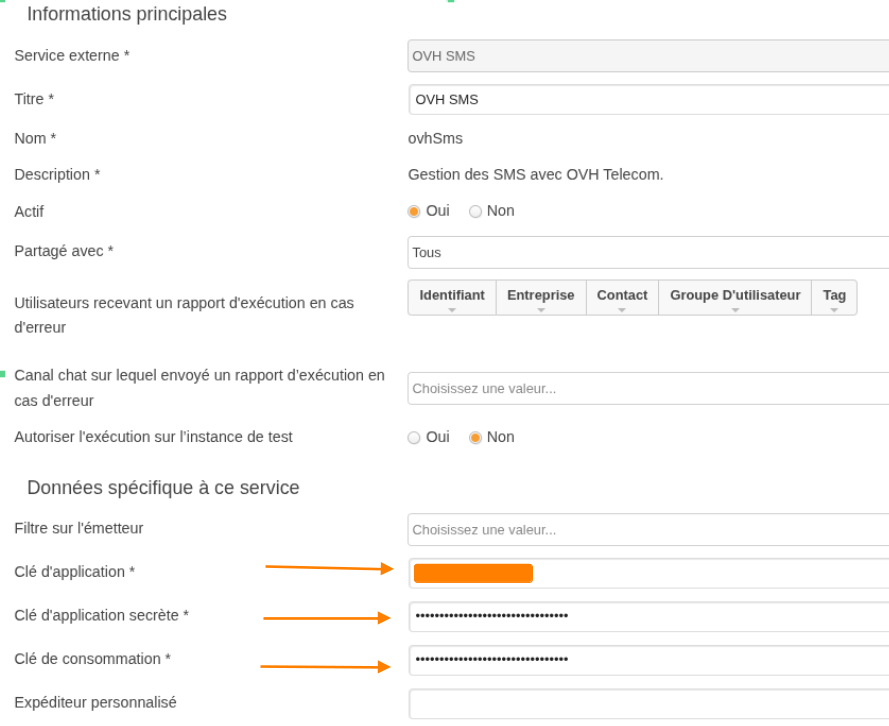Open the Partagé avec selector showing Tous
This screenshot has width=889, height=726.
649,253
